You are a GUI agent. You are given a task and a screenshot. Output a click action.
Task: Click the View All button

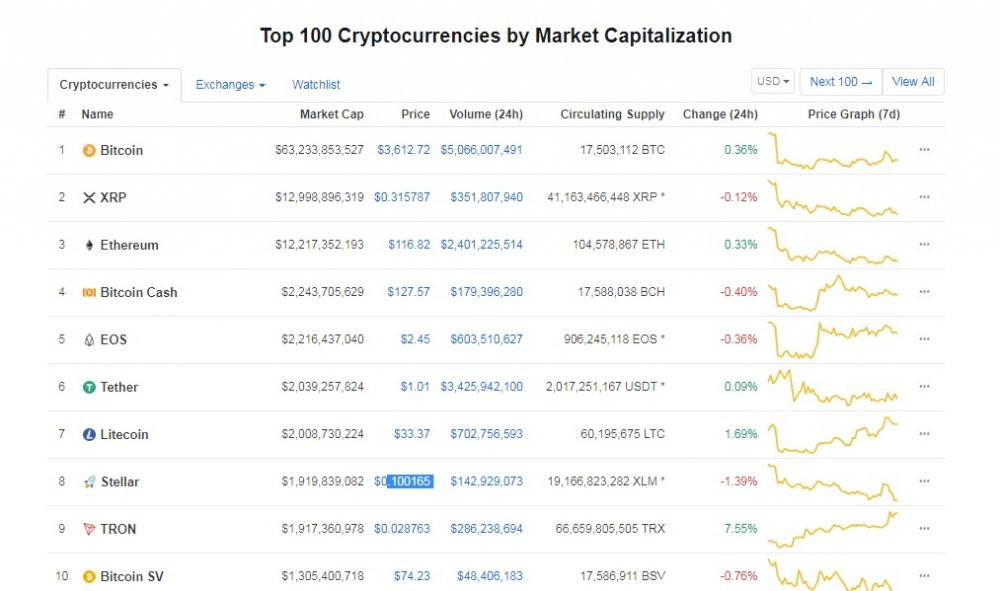coord(913,82)
